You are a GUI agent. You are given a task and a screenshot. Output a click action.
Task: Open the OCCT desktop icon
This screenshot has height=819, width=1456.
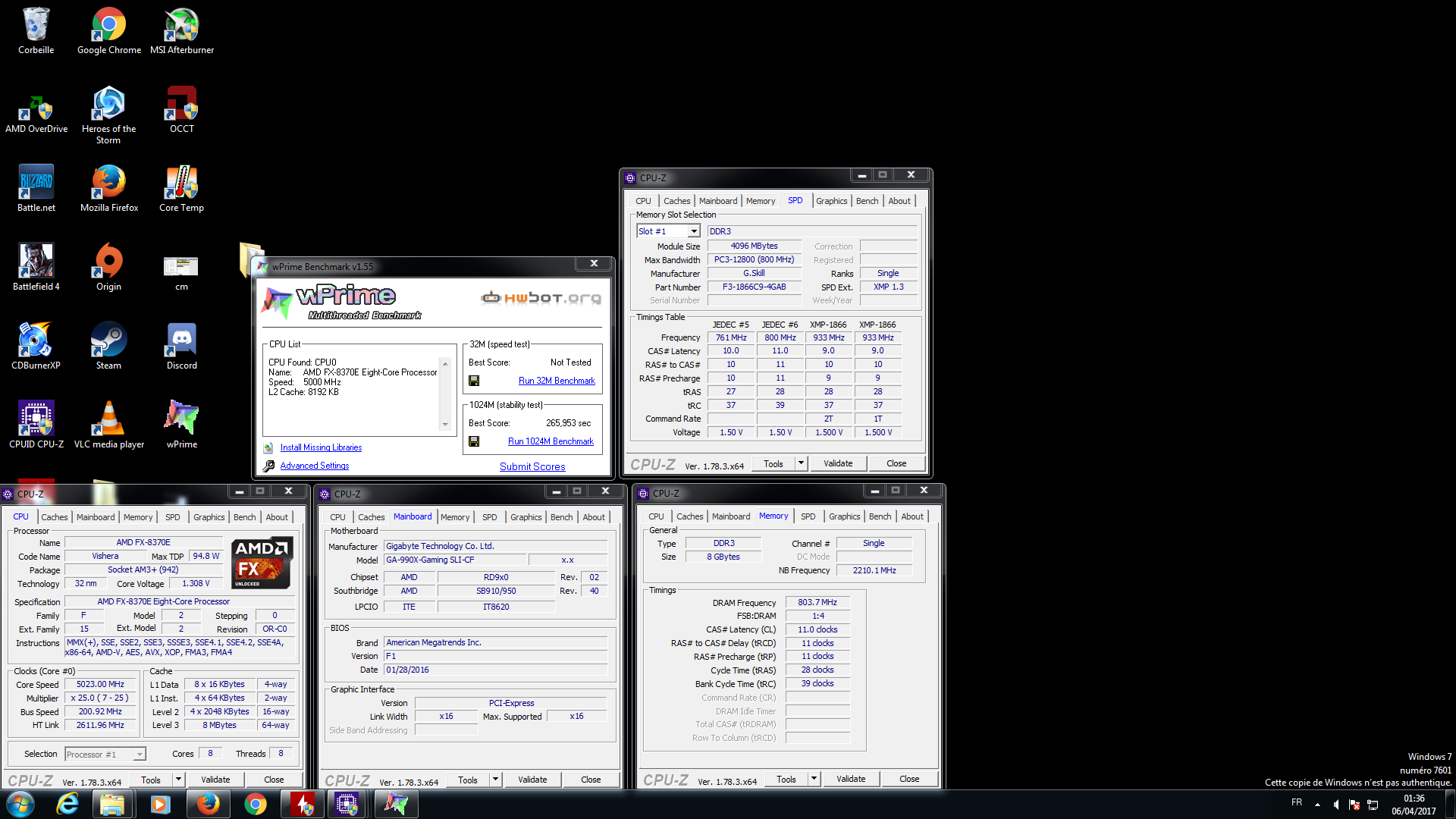click(x=182, y=110)
